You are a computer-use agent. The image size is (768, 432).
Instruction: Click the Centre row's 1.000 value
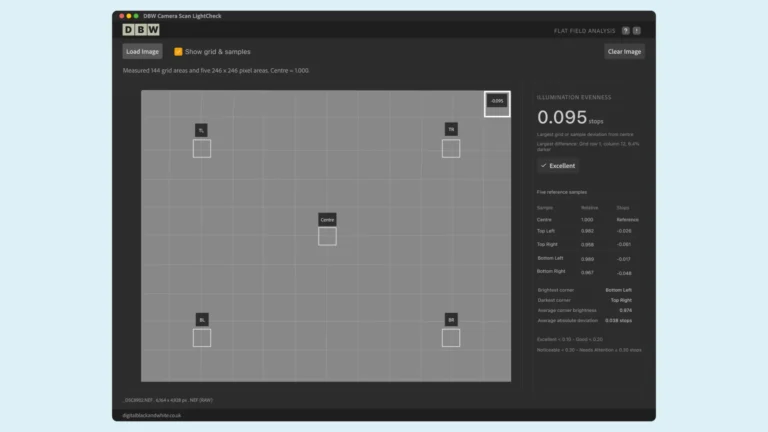pyautogui.click(x=587, y=220)
